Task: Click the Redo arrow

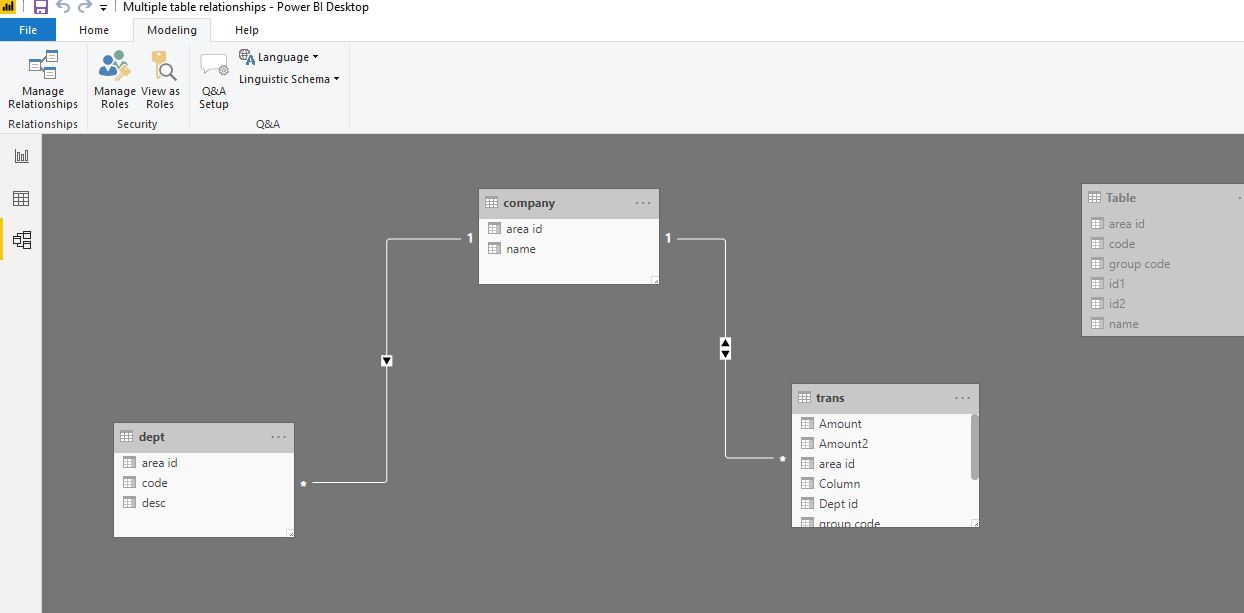Action: tap(85, 7)
